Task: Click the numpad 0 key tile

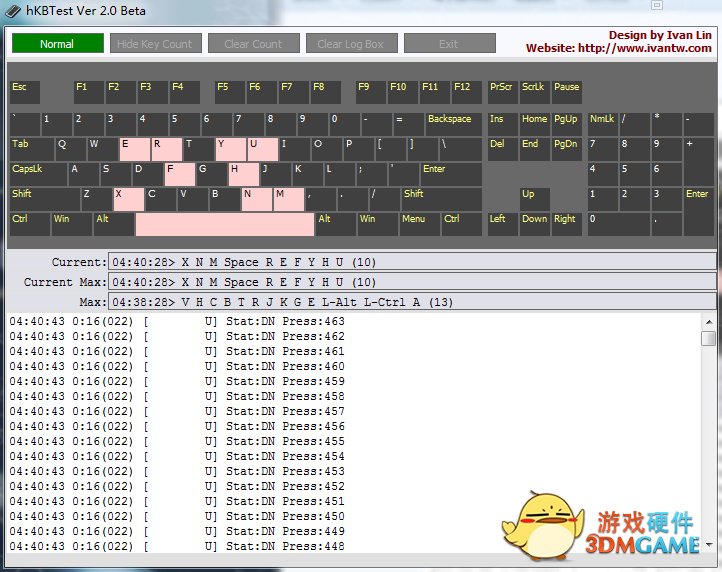Action: pos(619,224)
